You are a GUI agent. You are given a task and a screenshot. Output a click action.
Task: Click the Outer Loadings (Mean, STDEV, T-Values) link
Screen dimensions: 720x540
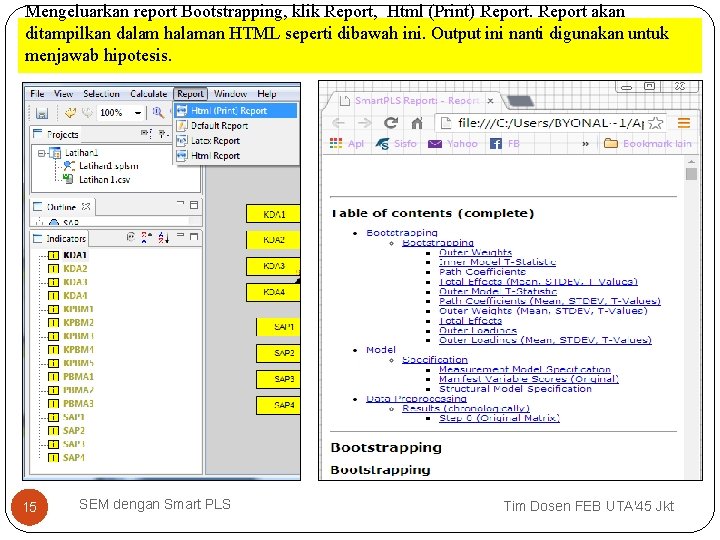coord(545,340)
